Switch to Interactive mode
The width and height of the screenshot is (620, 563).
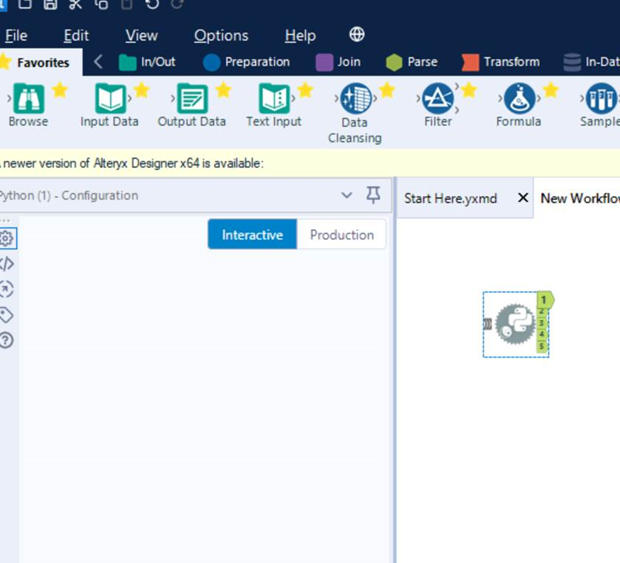click(x=252, y=234)
